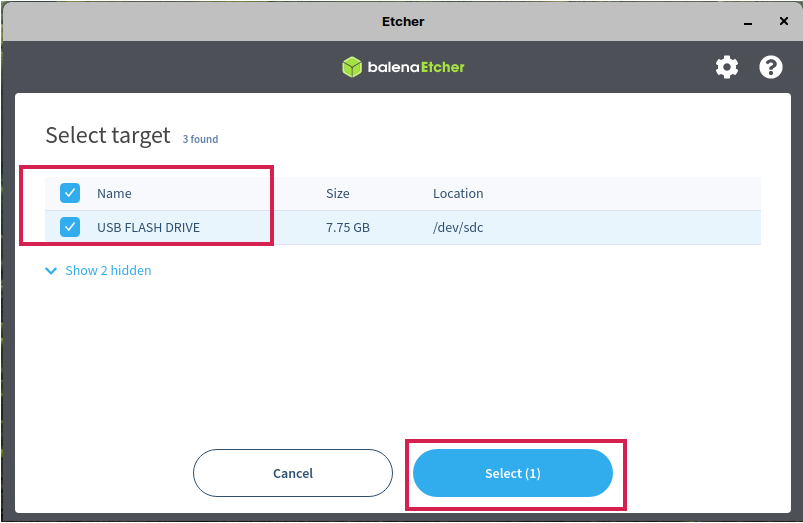Select the USB FLASH DRIVE row name
The width and height of the screenshot is (803, 523).
tap(148, 228)
